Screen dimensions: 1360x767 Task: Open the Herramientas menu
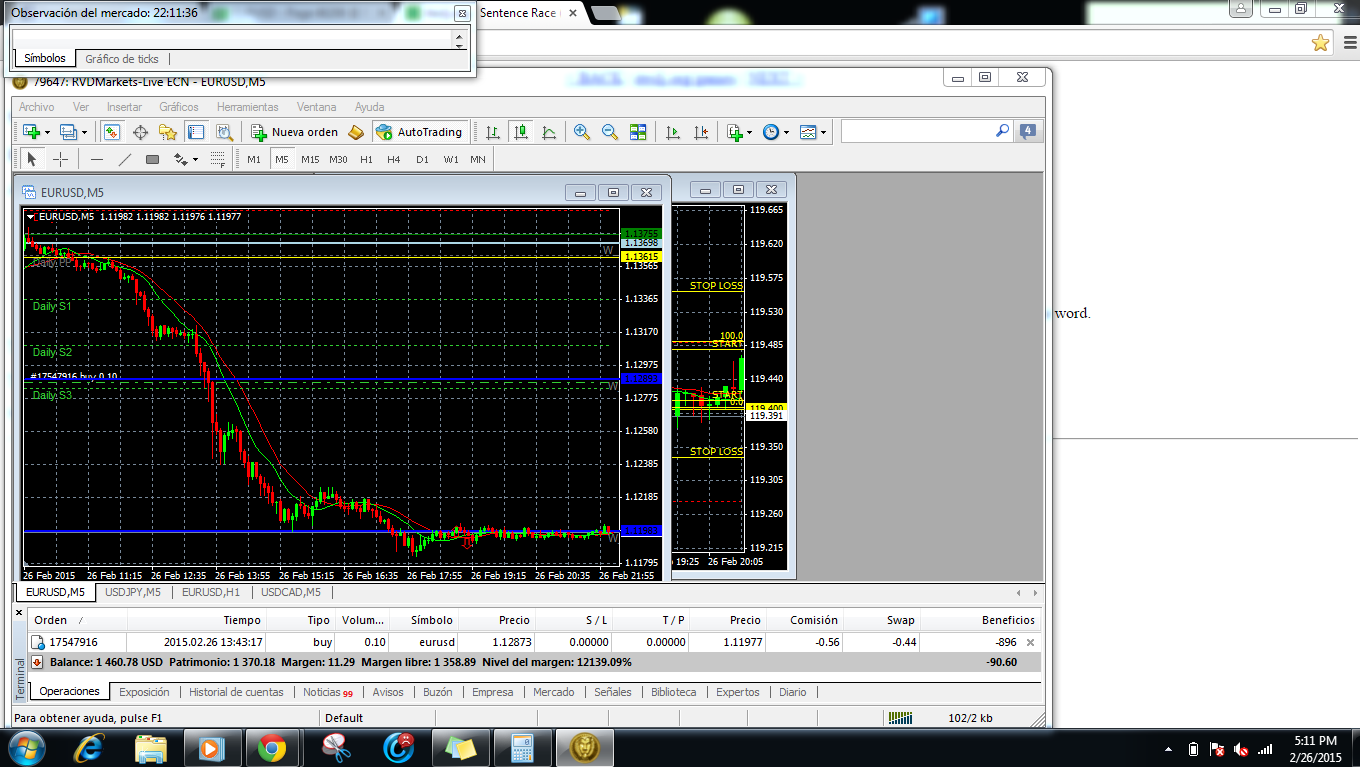pyautogui.click(x=248, y=107)
